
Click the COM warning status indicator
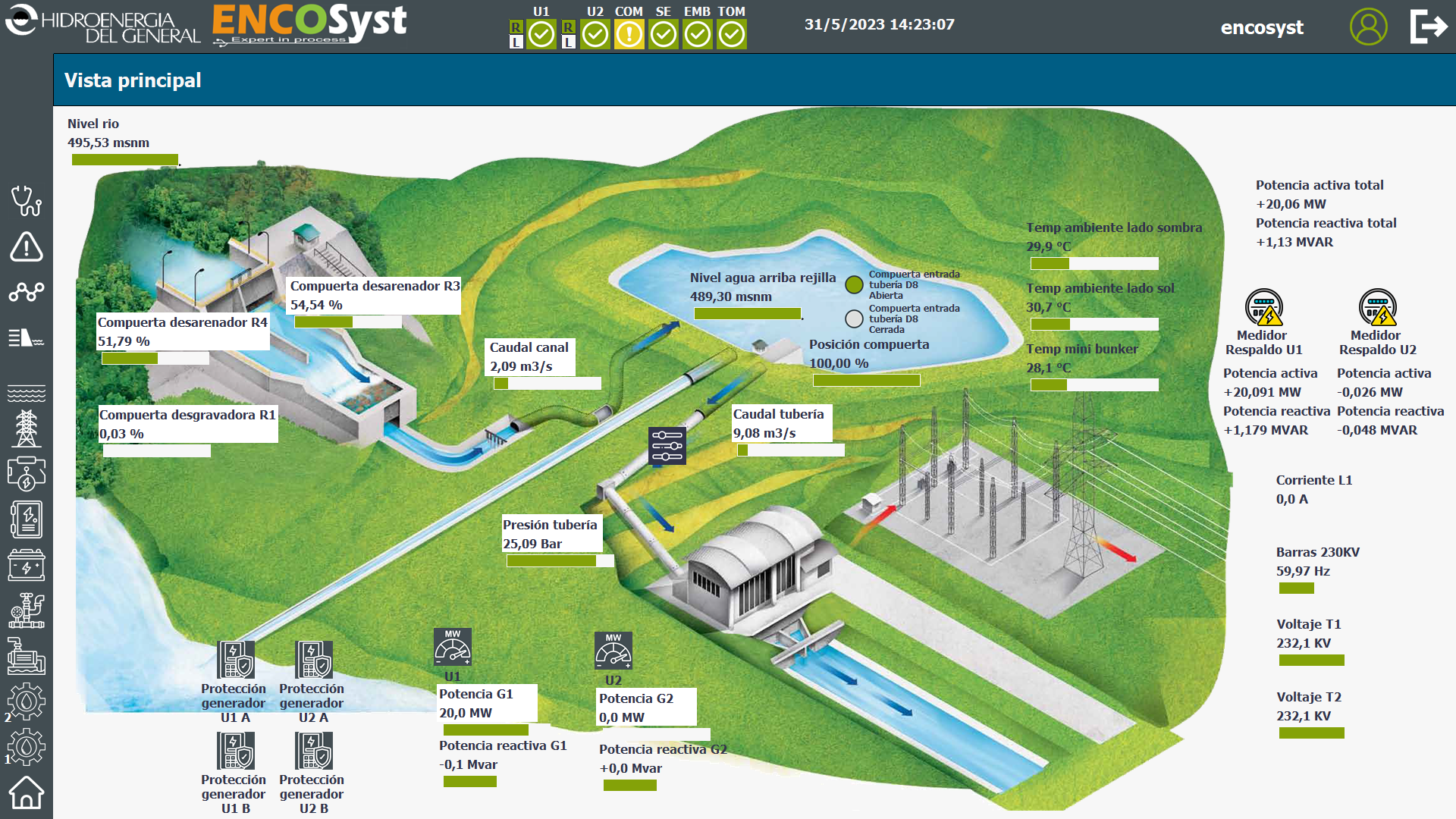pos(629,34)
